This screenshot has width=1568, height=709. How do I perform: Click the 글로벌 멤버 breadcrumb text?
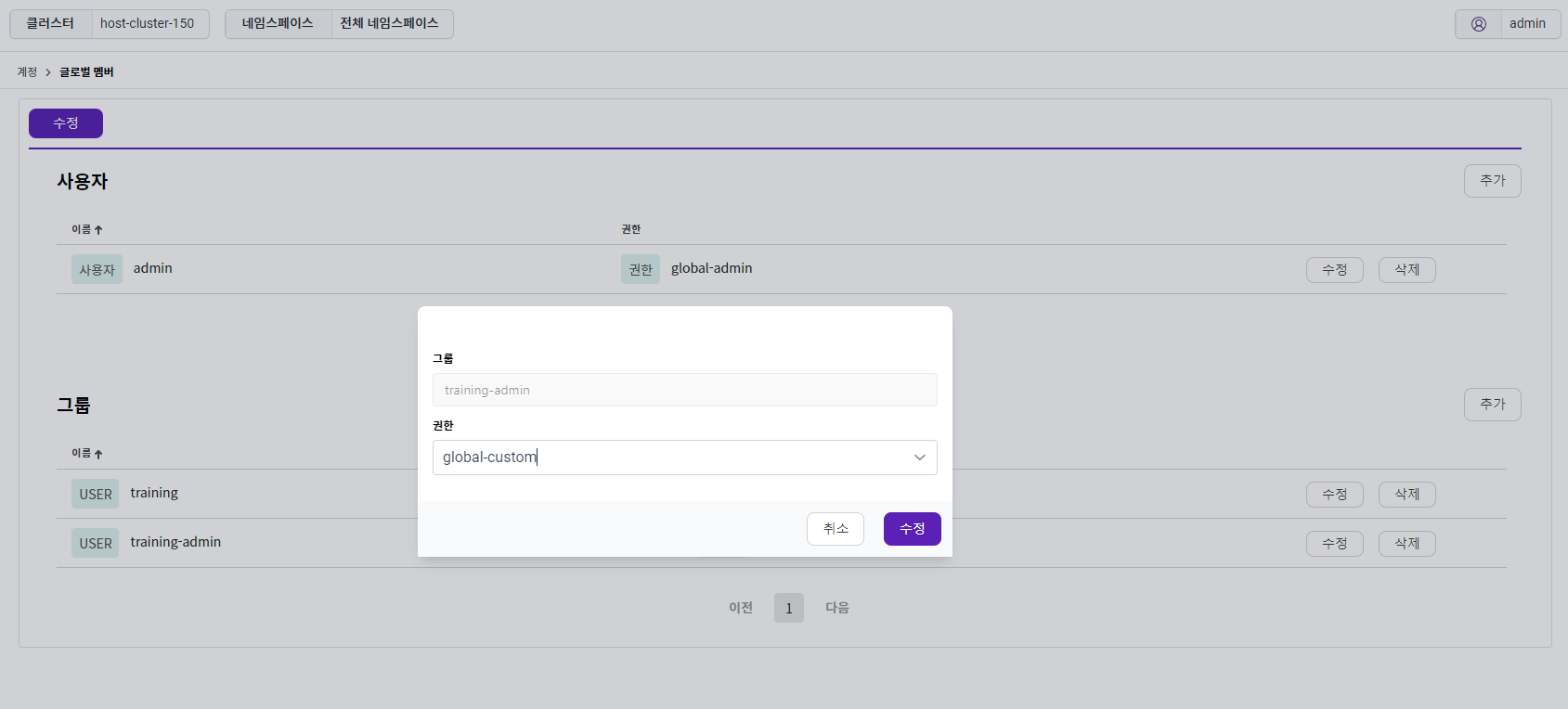pos(86,71)
